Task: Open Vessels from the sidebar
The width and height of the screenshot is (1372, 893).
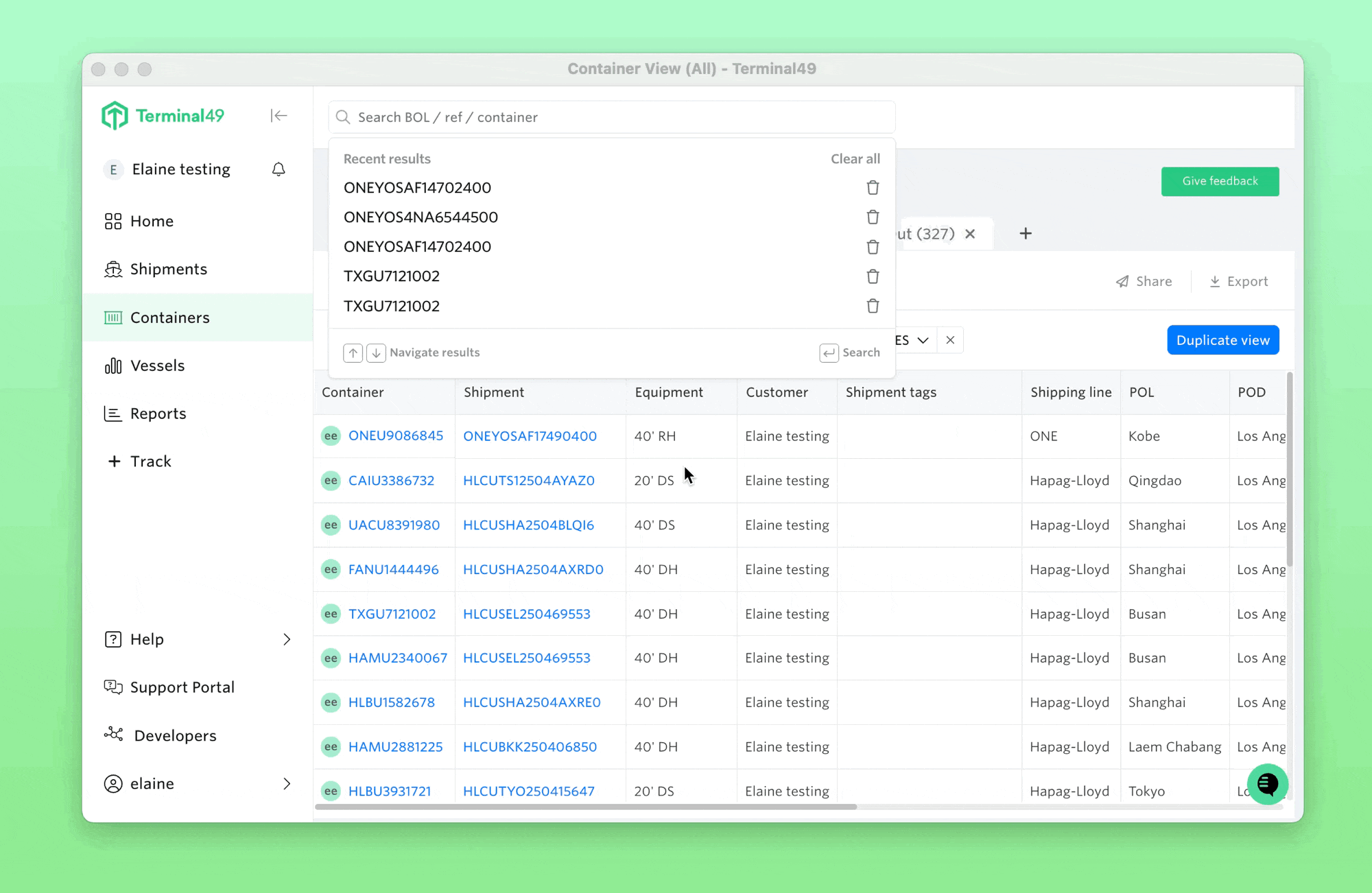Action: click(157, 366)
